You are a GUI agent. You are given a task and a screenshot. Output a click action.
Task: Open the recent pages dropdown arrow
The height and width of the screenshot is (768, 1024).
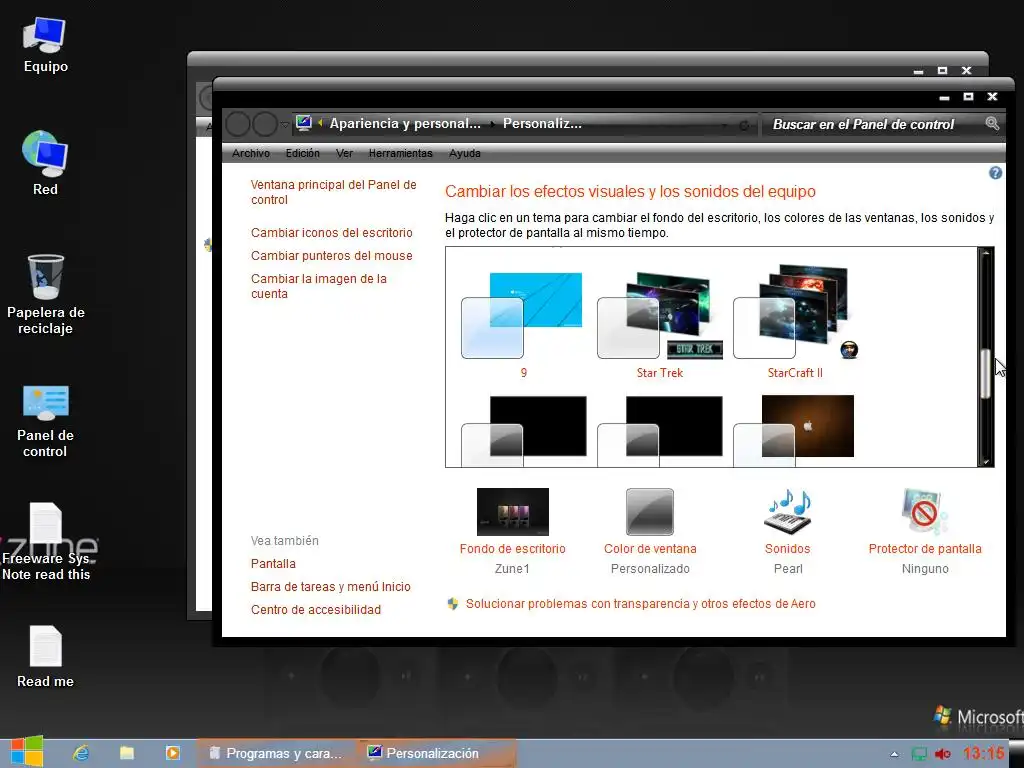[x=285, y=124]
